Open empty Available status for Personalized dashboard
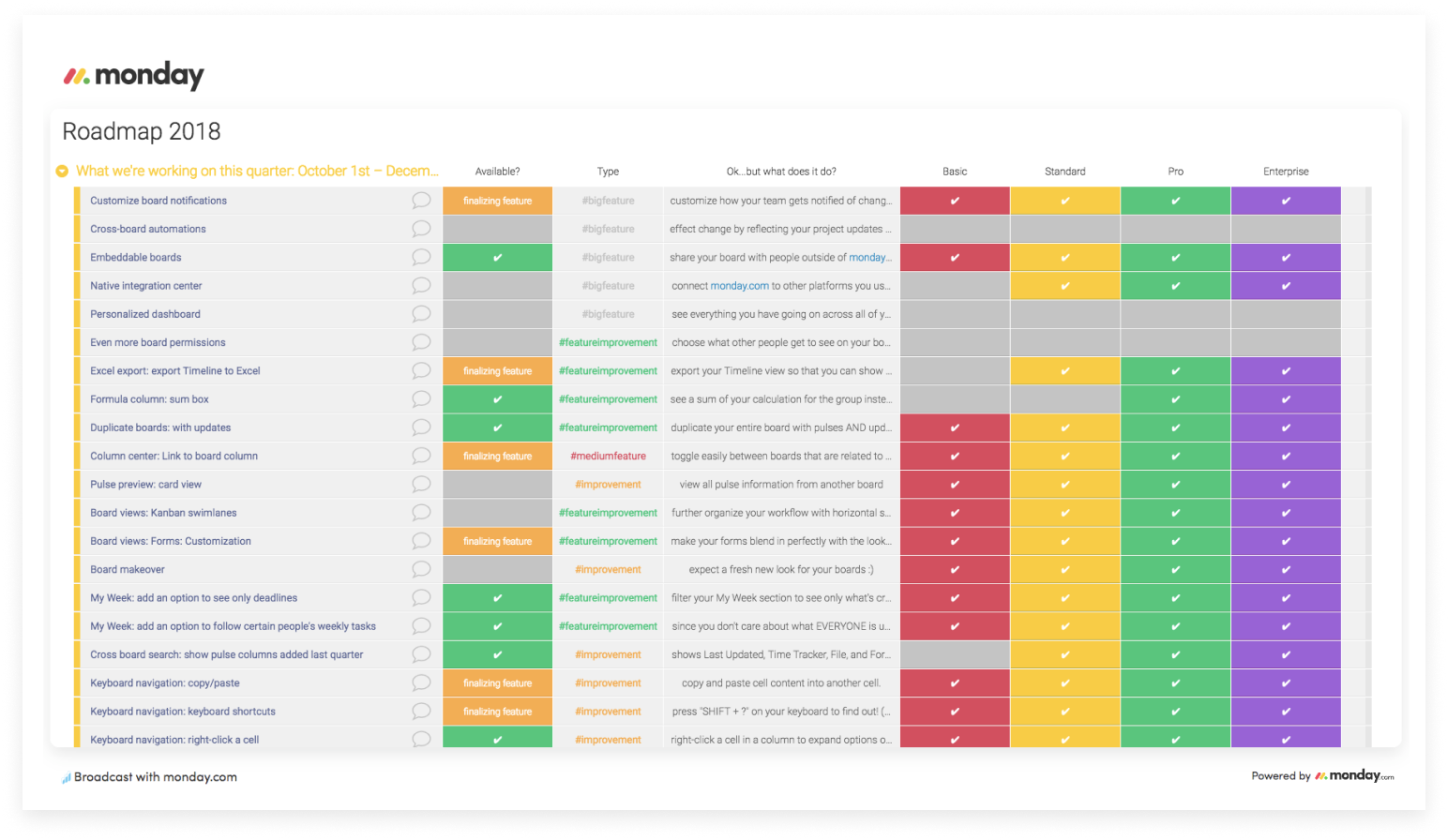1448x840 pixels. pos(497,314)
